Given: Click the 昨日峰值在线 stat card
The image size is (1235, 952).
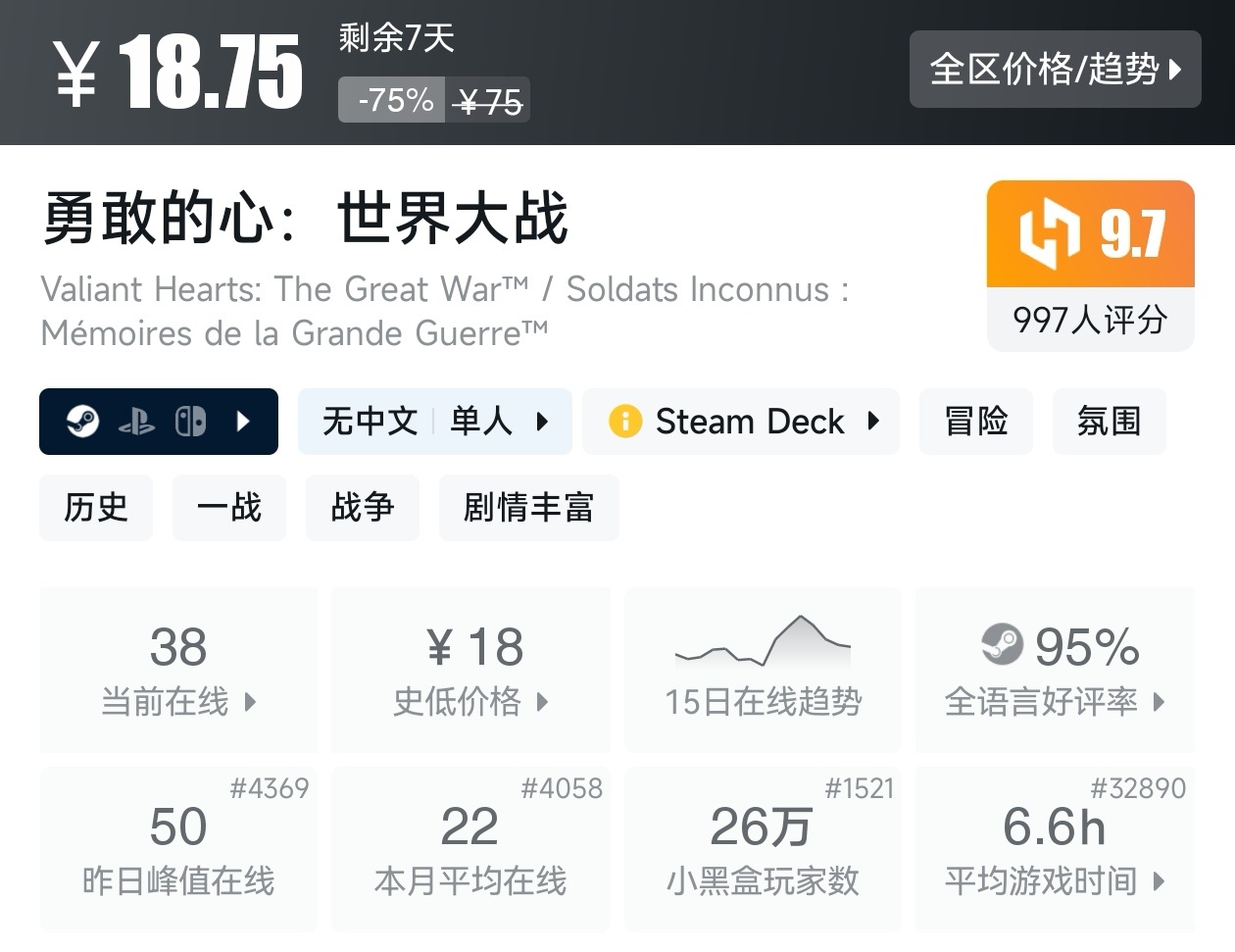Looking at the screenshot, I should pyautogui.click(x=178, y=849).
